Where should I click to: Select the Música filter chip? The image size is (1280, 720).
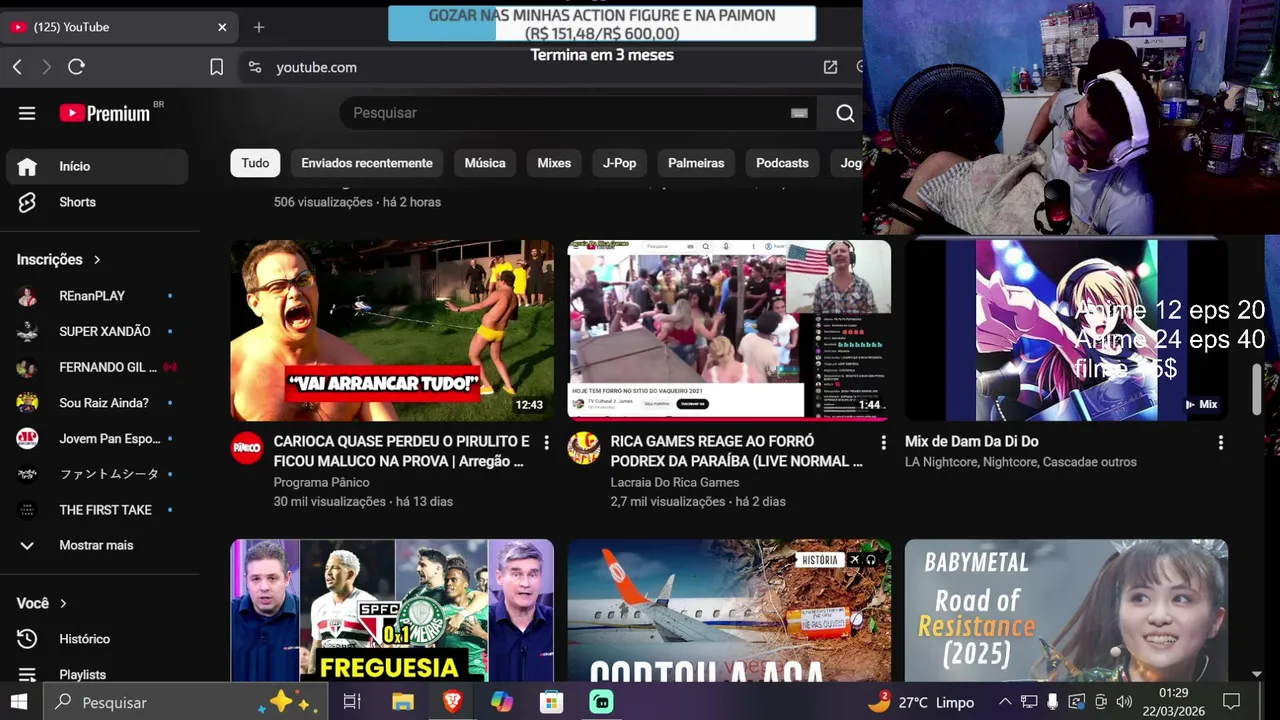point(485,163)
